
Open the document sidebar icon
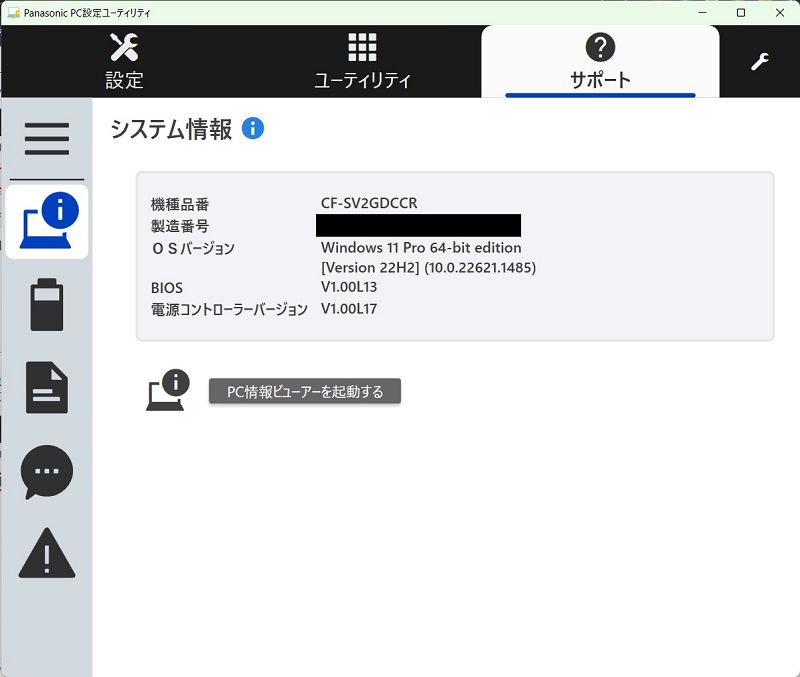coord(47,387)
